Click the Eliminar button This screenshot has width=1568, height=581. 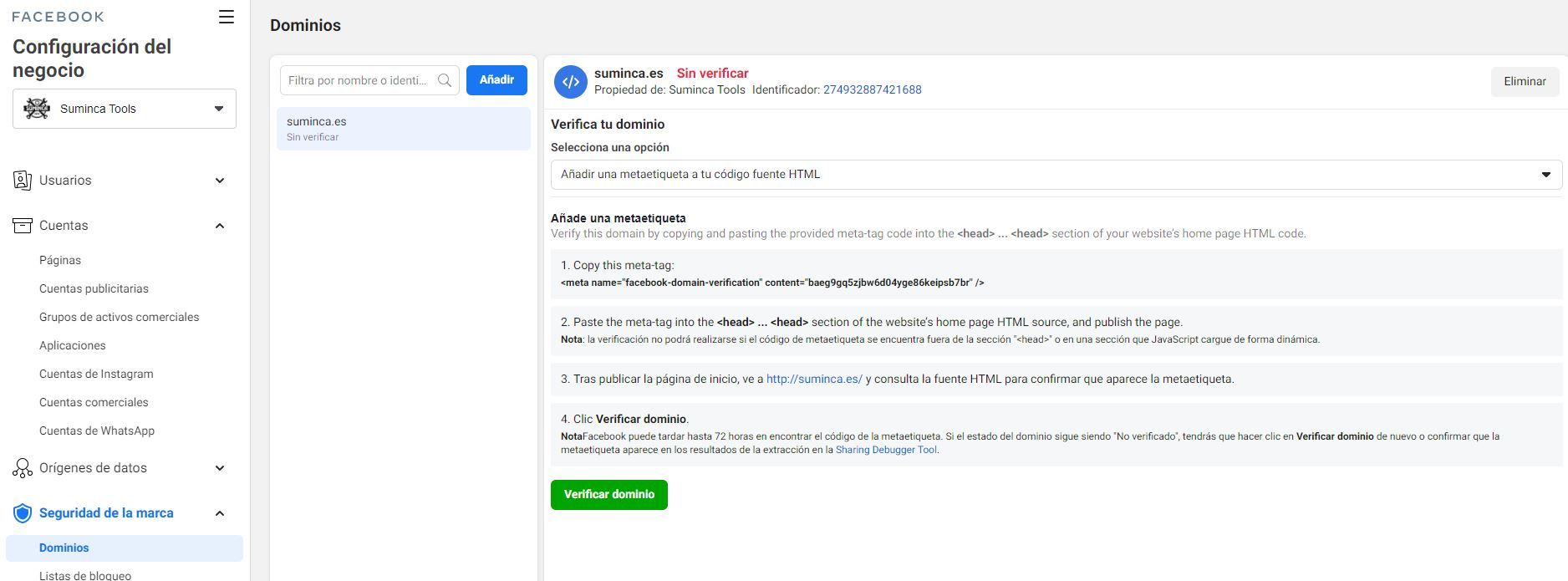coord(1525,82)
